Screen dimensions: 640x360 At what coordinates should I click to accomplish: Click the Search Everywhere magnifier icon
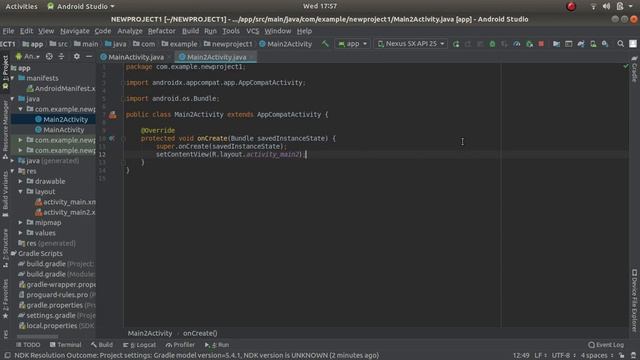pyautogui.click(x=620, y=44)
